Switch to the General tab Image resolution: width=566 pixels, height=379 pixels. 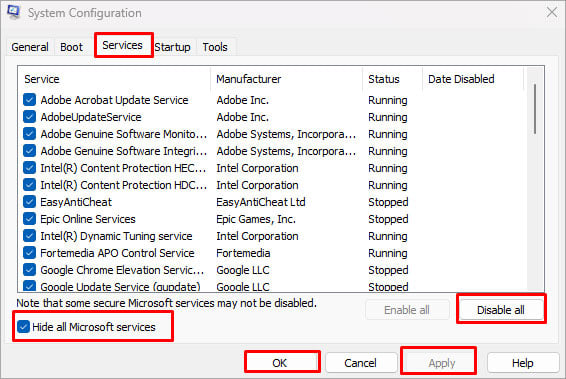click(30, 47)
